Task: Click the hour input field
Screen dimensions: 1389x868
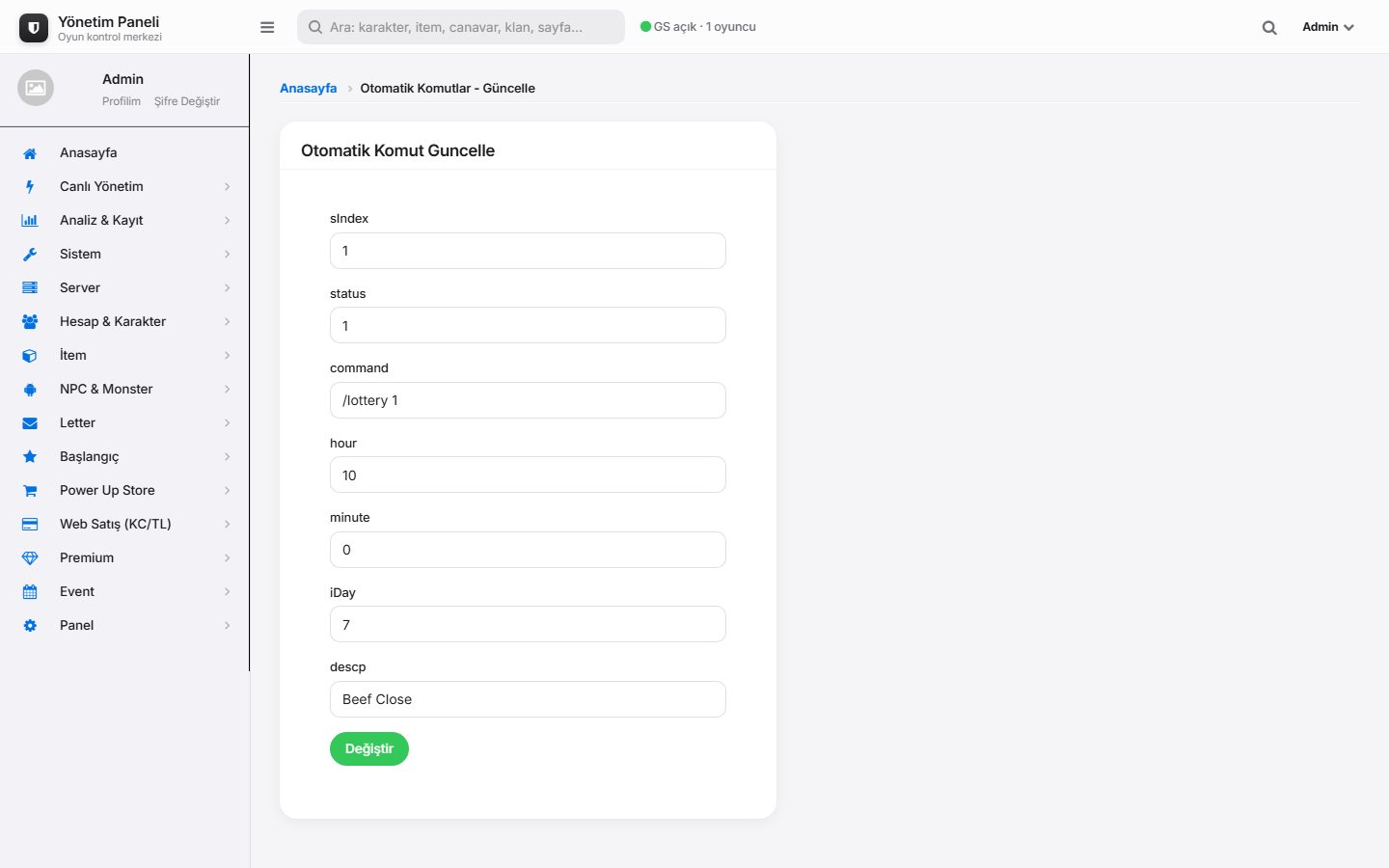Action: (528, 475)
